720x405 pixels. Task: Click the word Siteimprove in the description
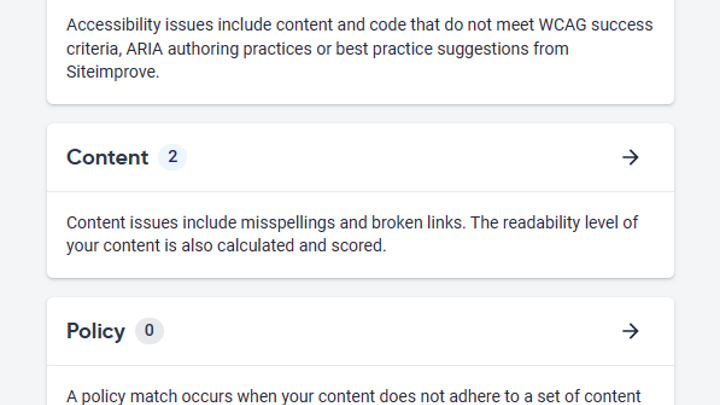pyautogui.click(x=112, y=73)
